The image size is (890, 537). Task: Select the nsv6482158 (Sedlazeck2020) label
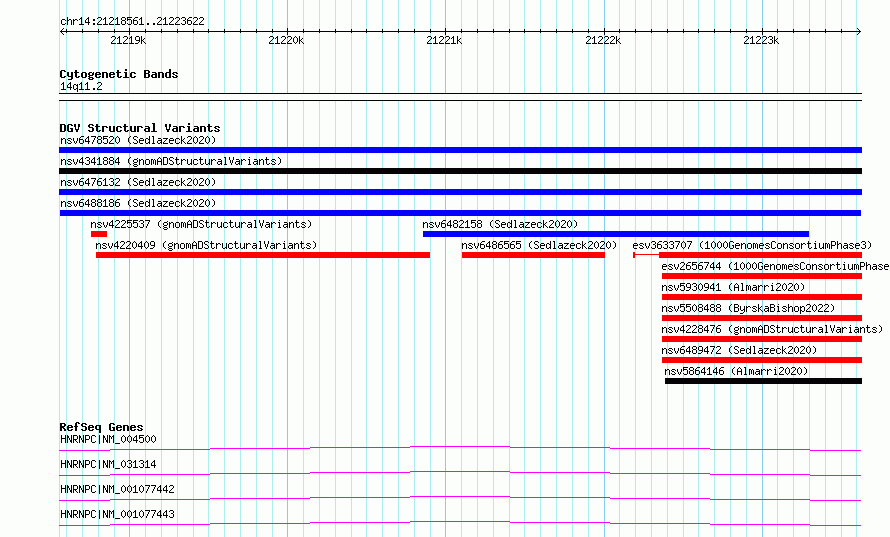point(500,224)
